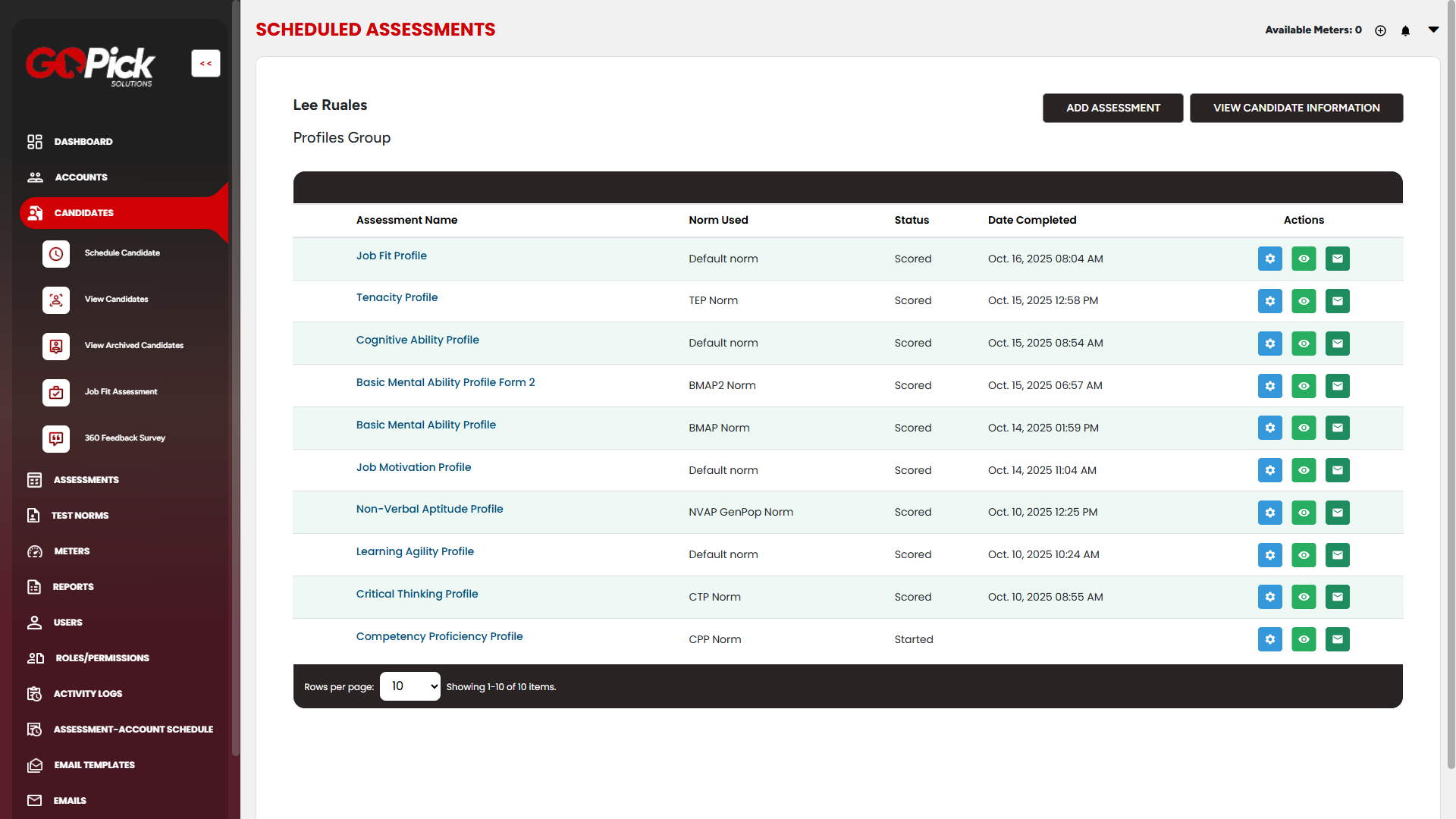Click the sidebar vertical scrollbar
1456x819 pixels.
click(236, 379)
